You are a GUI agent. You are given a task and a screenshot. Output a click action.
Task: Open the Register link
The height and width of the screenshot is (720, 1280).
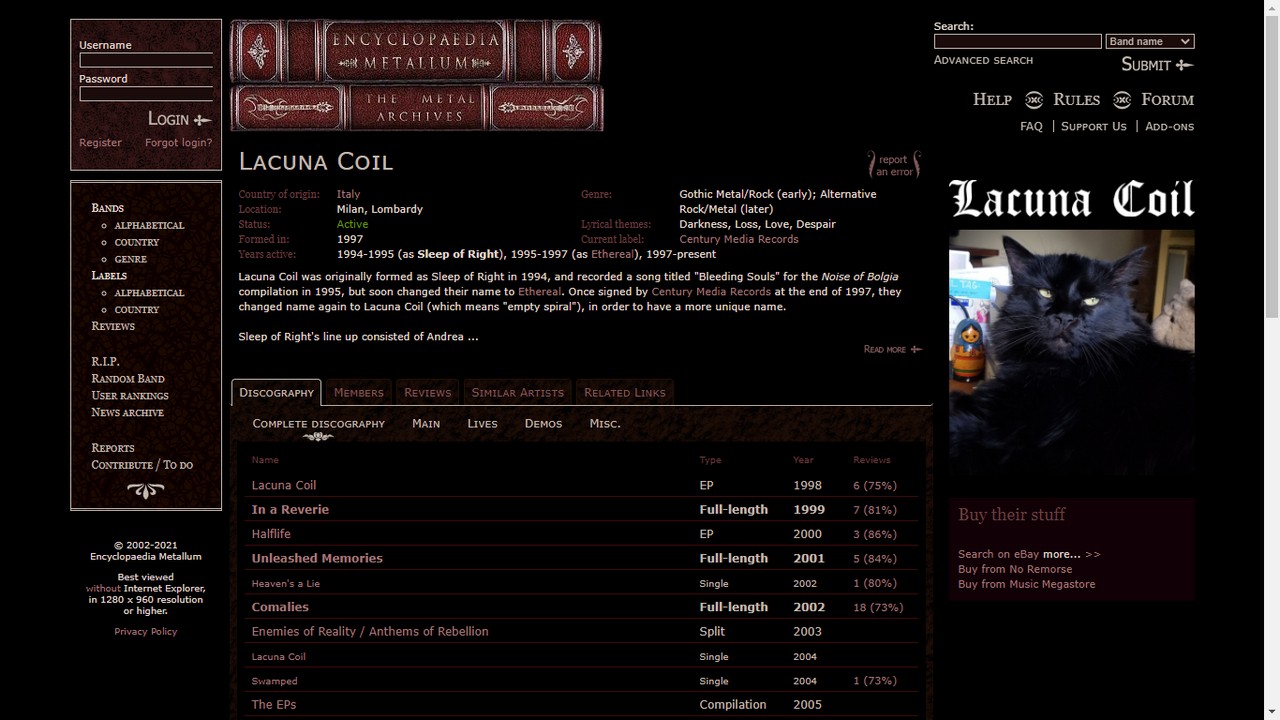coord(100,143)
